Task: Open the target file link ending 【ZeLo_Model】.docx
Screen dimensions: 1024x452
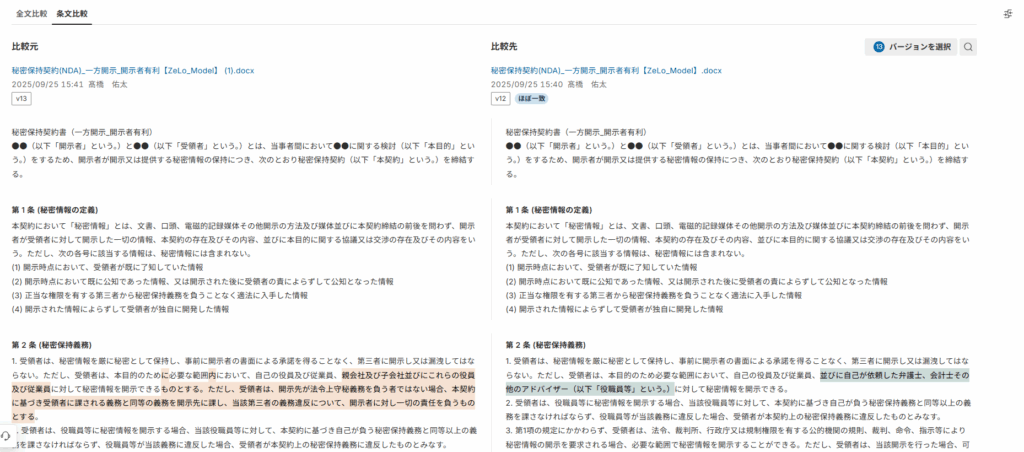Action: pos(605,71)
